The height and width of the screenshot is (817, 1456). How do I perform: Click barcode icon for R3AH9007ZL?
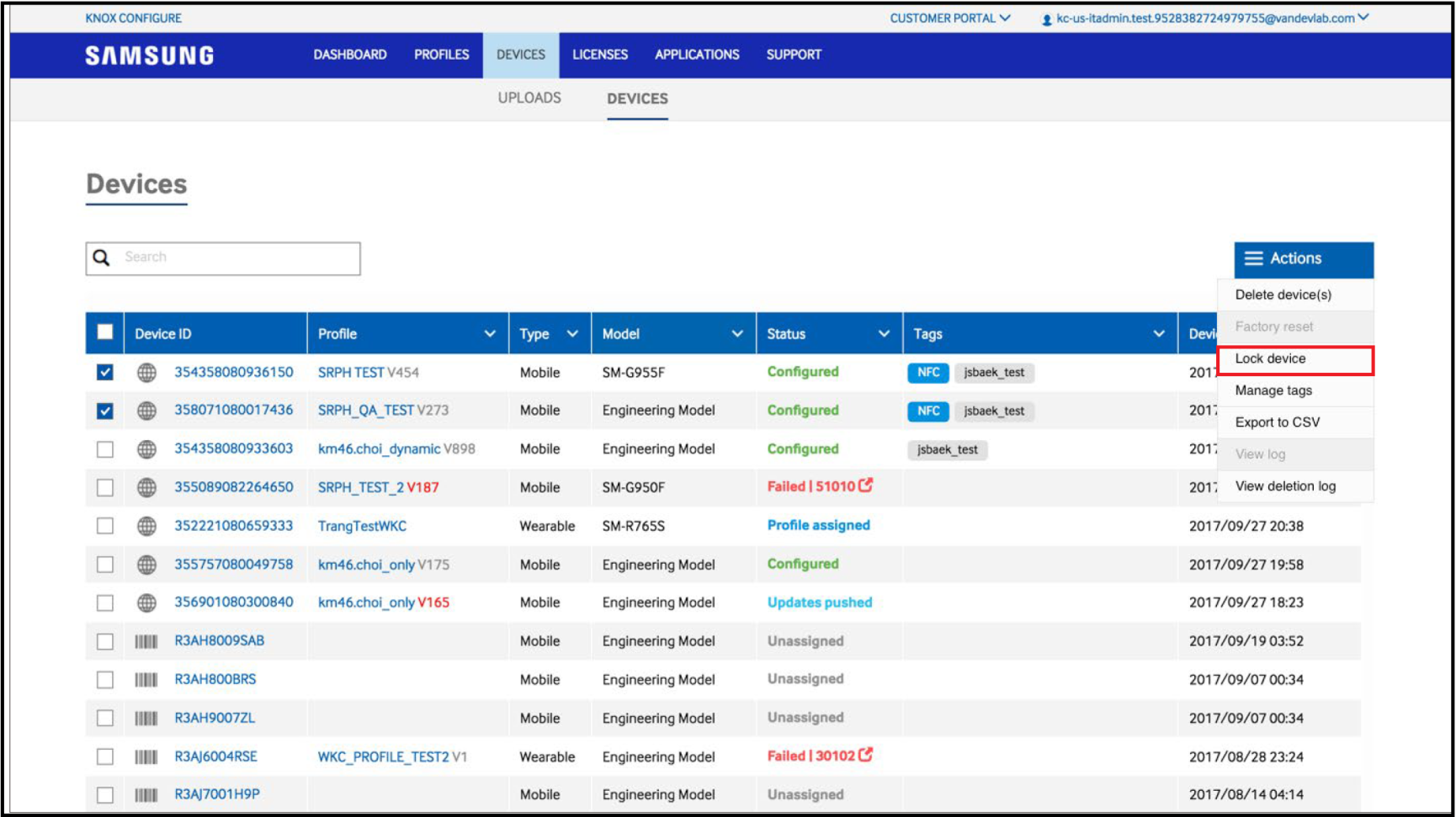click(146, 719)
